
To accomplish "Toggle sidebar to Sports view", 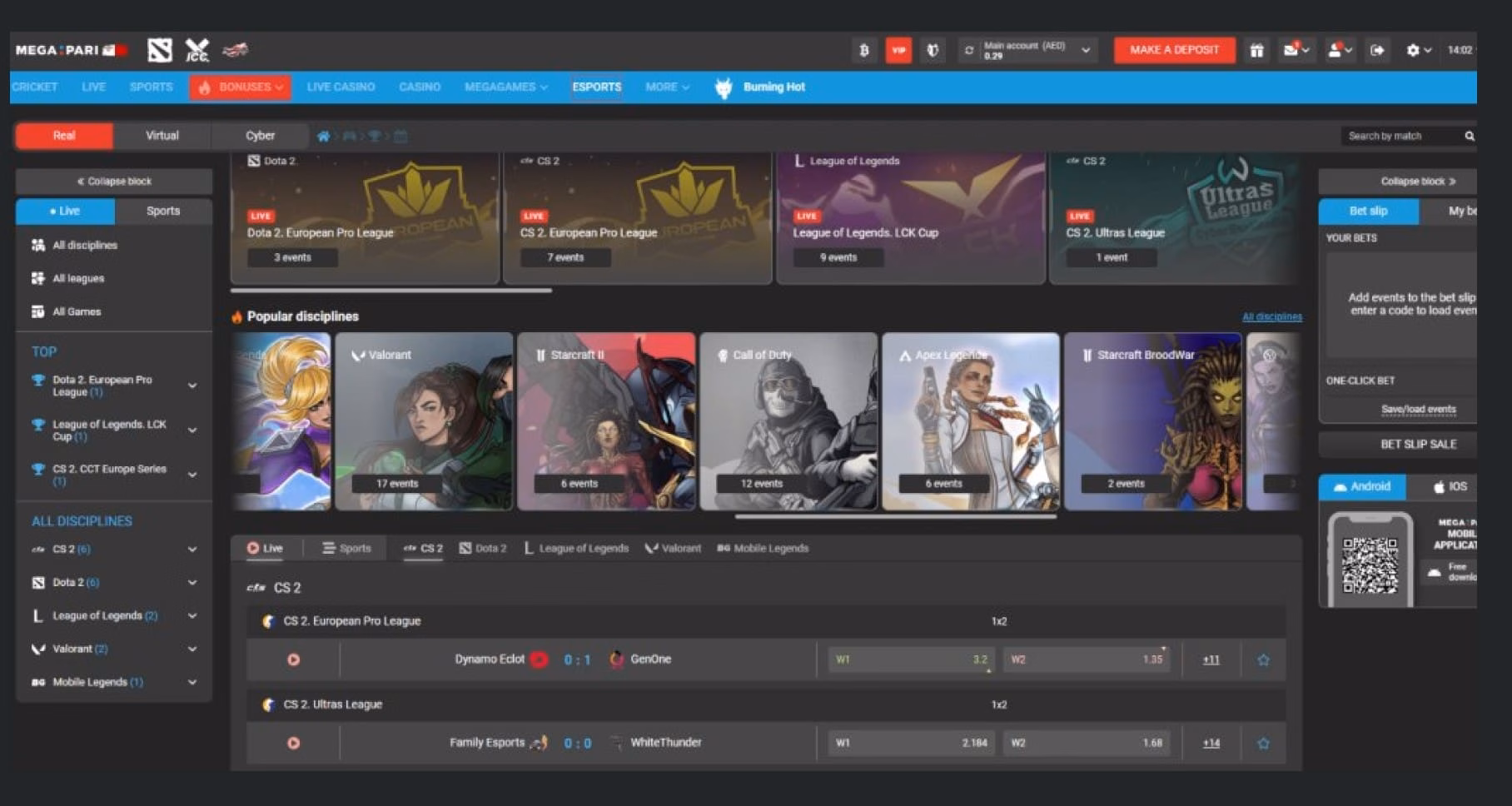I will [x=163, y=211].
